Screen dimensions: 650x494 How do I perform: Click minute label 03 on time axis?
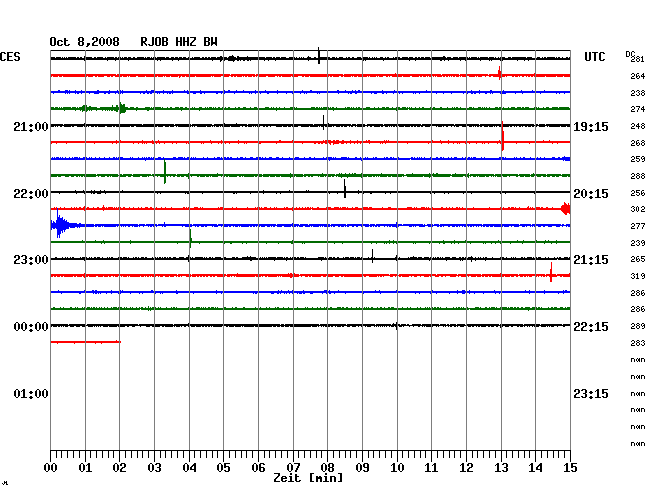[x=154, y=468]
